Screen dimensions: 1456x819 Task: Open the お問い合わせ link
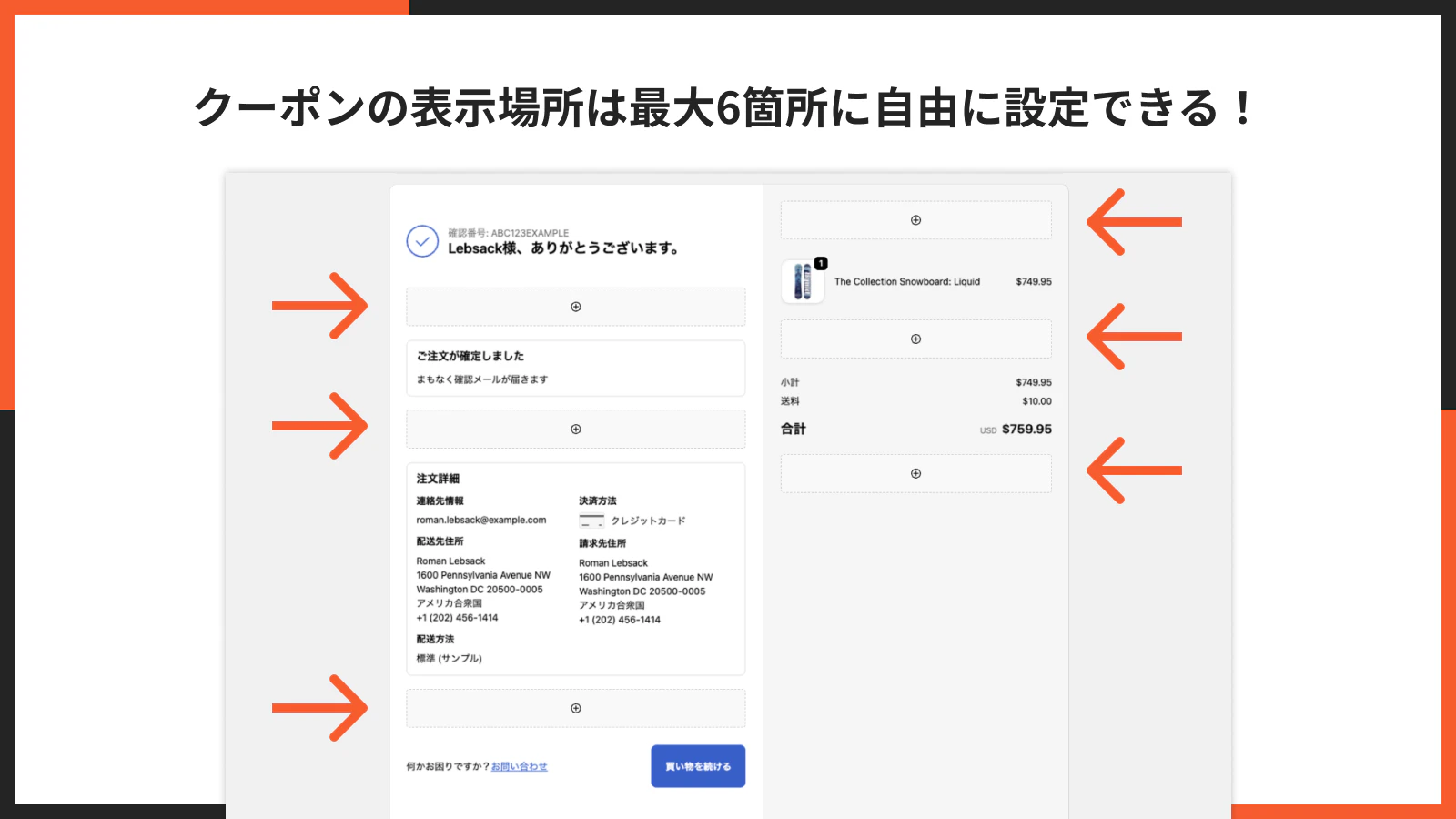tap(520, 766)
